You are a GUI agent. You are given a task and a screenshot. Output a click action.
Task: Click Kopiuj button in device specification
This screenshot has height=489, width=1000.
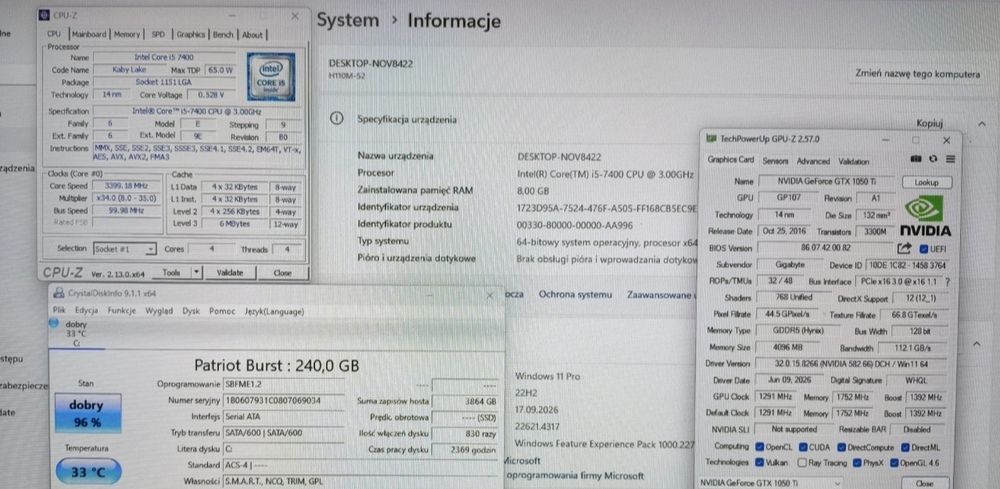pyautogui.click(x=929, y=123)
